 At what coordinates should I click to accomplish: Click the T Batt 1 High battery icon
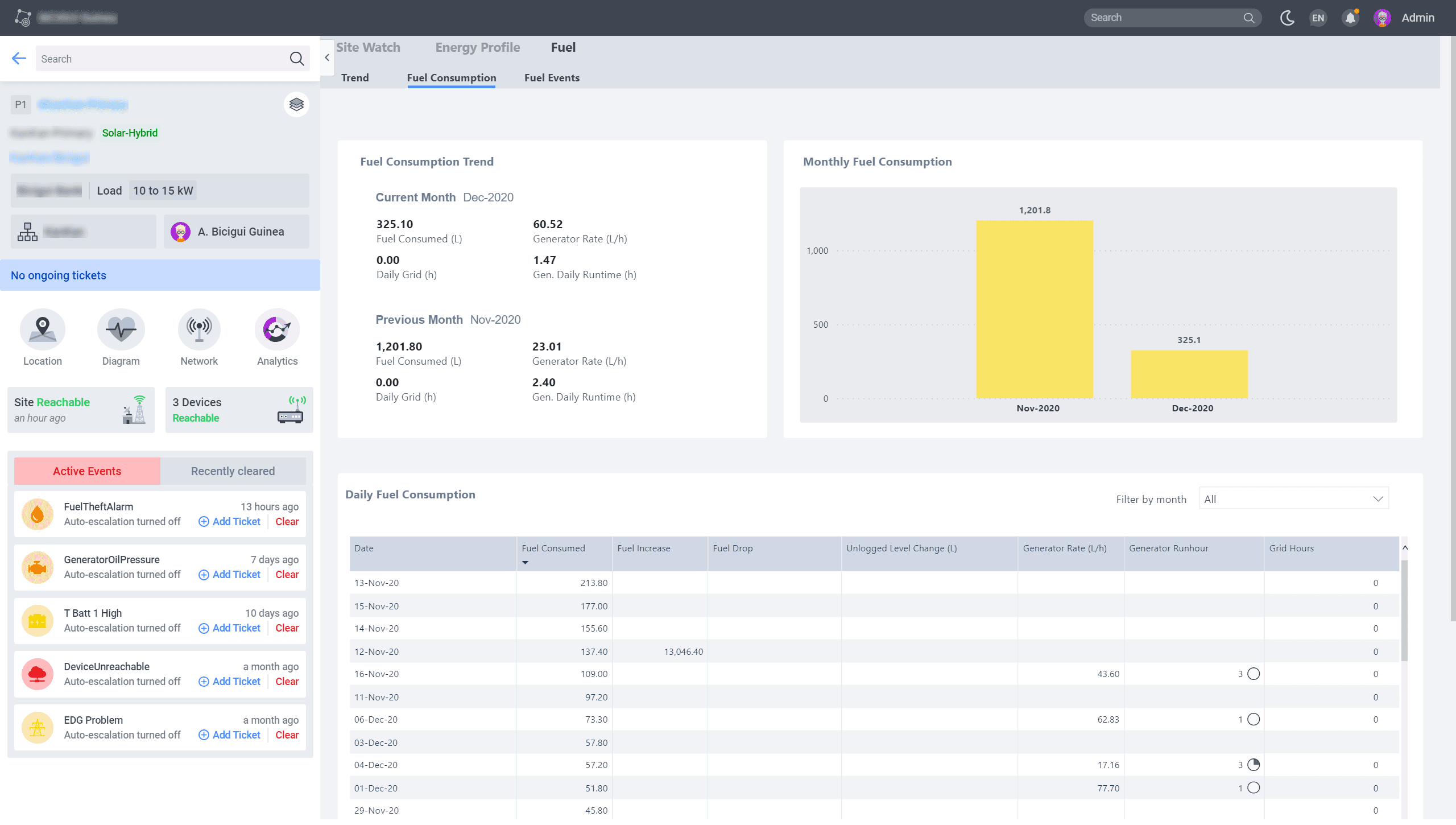point(37,621)
